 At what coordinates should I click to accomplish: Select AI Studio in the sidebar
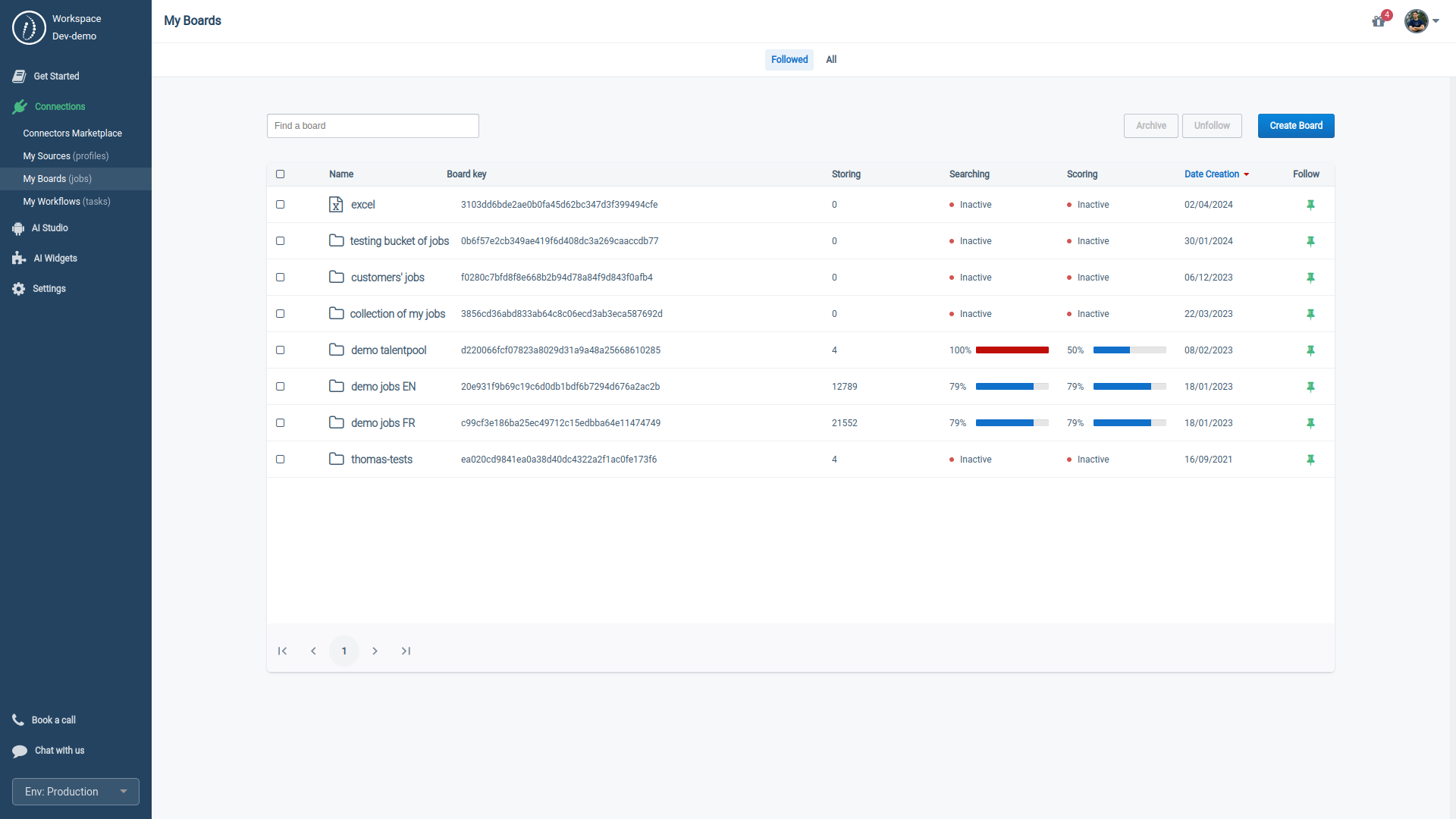(49, 227)
